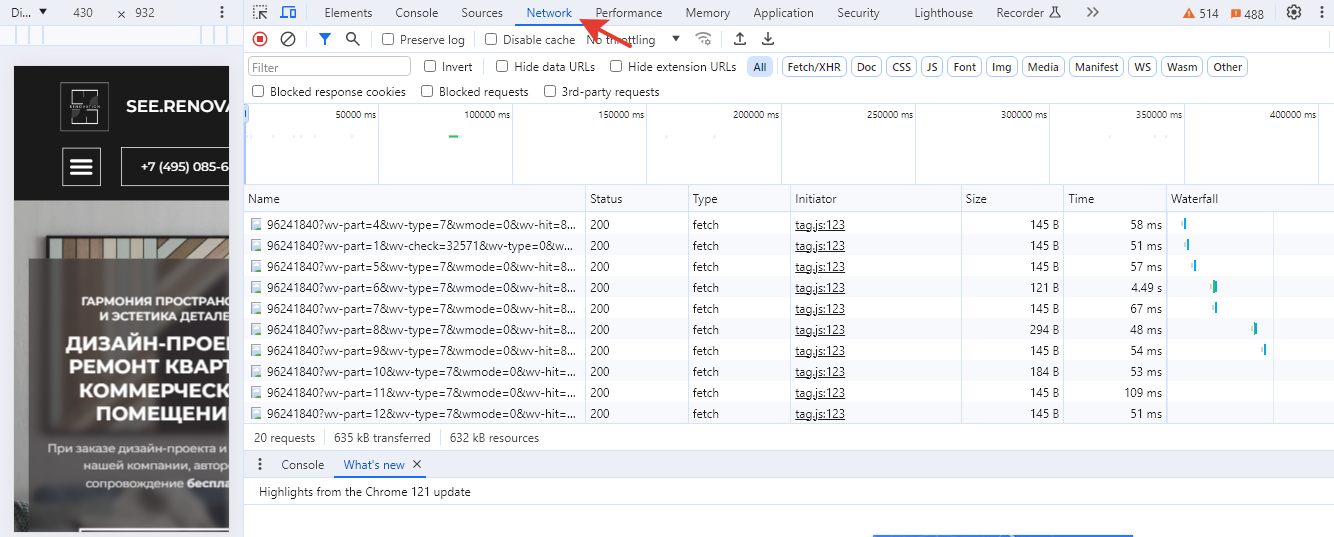Open the device dimensions dropdown

[31, 13]
